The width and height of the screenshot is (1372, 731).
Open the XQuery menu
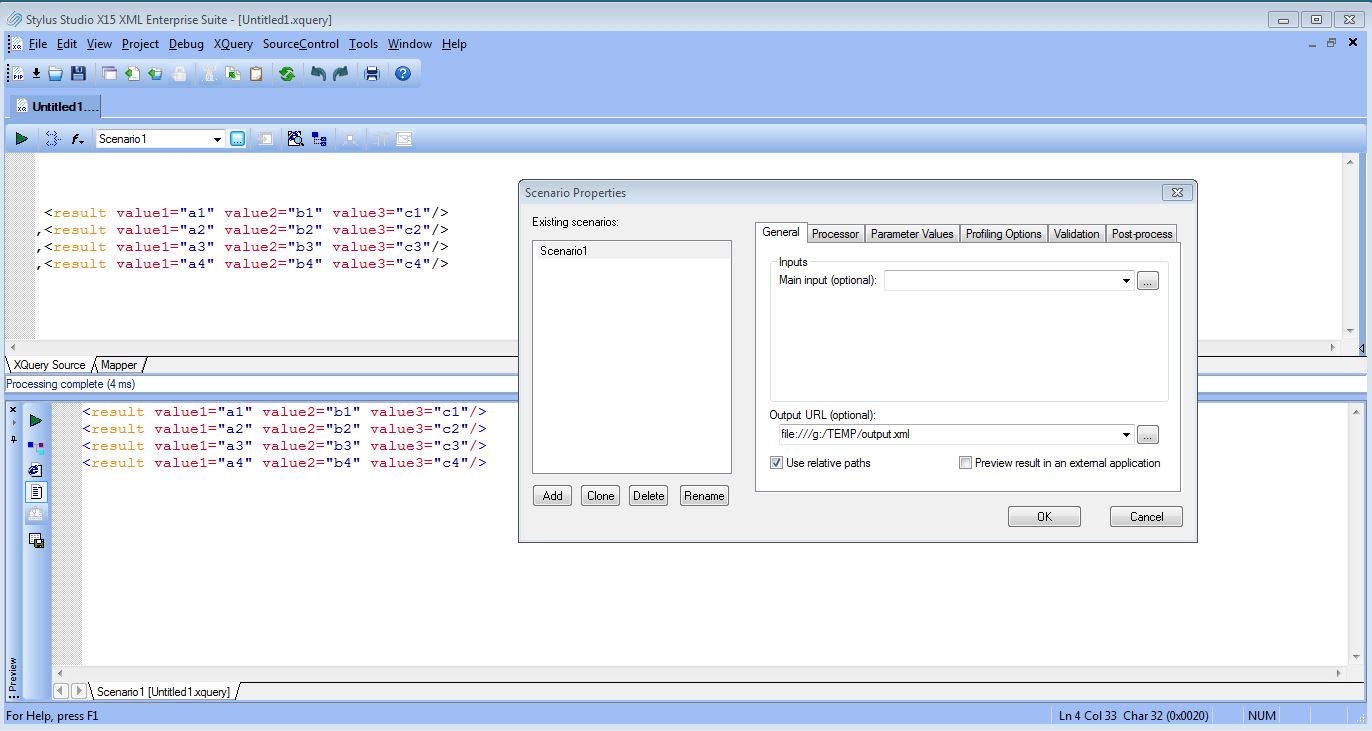pos(233,44)
